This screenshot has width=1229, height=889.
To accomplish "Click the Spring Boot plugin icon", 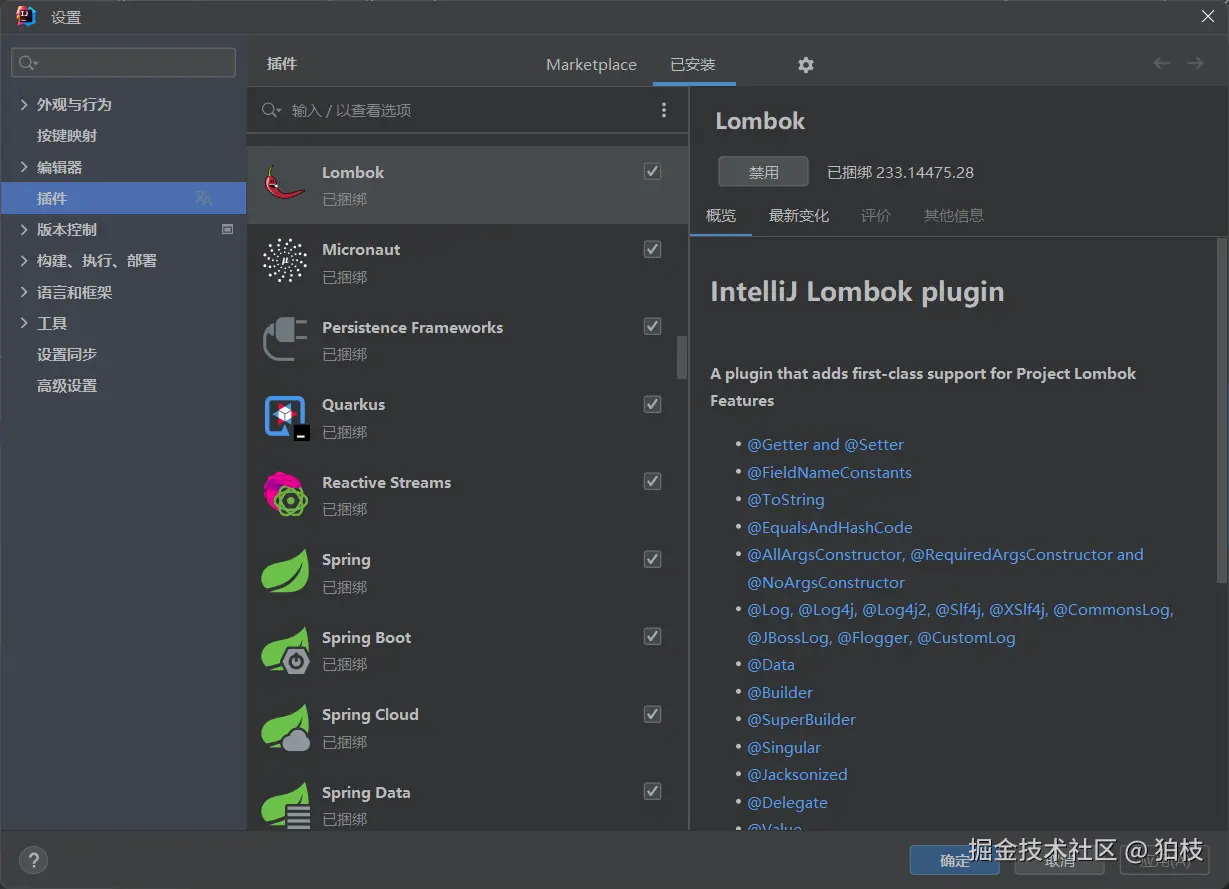I will tap(286, 650).
